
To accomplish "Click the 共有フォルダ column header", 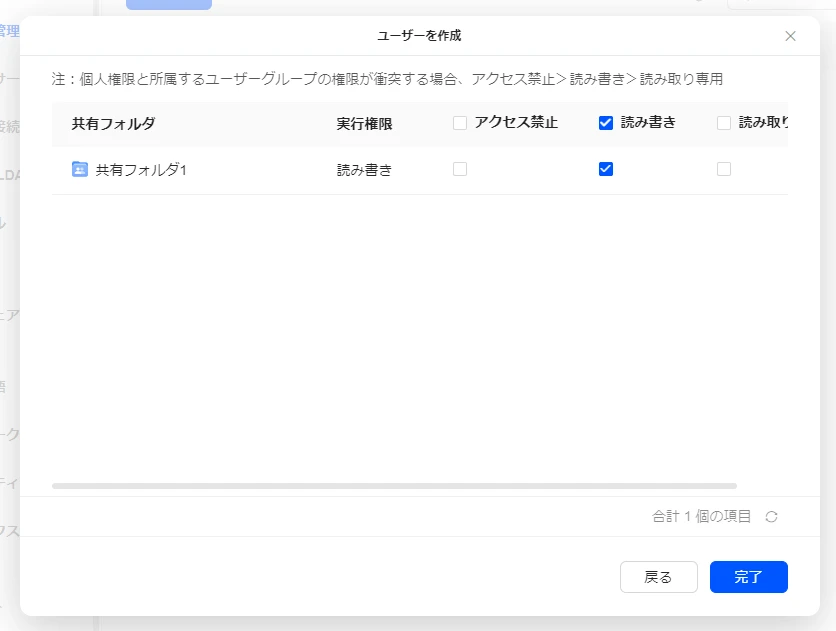I will coord(113,124).
